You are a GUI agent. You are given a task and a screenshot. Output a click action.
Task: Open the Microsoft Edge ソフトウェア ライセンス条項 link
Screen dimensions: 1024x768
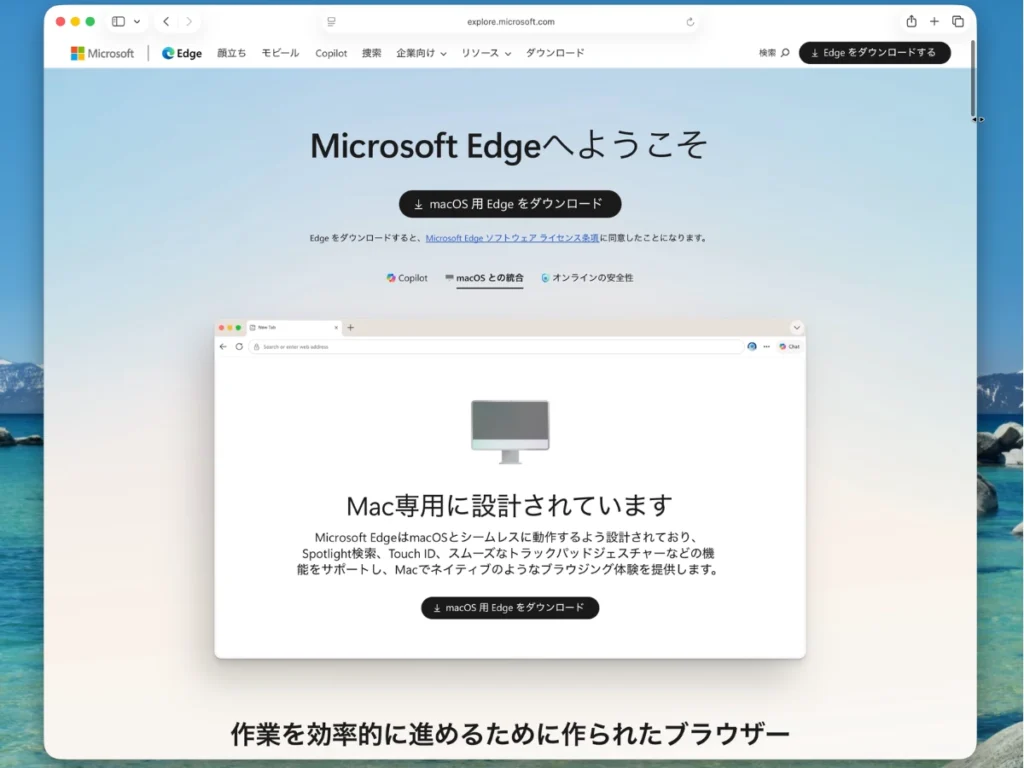click(512, 238)
